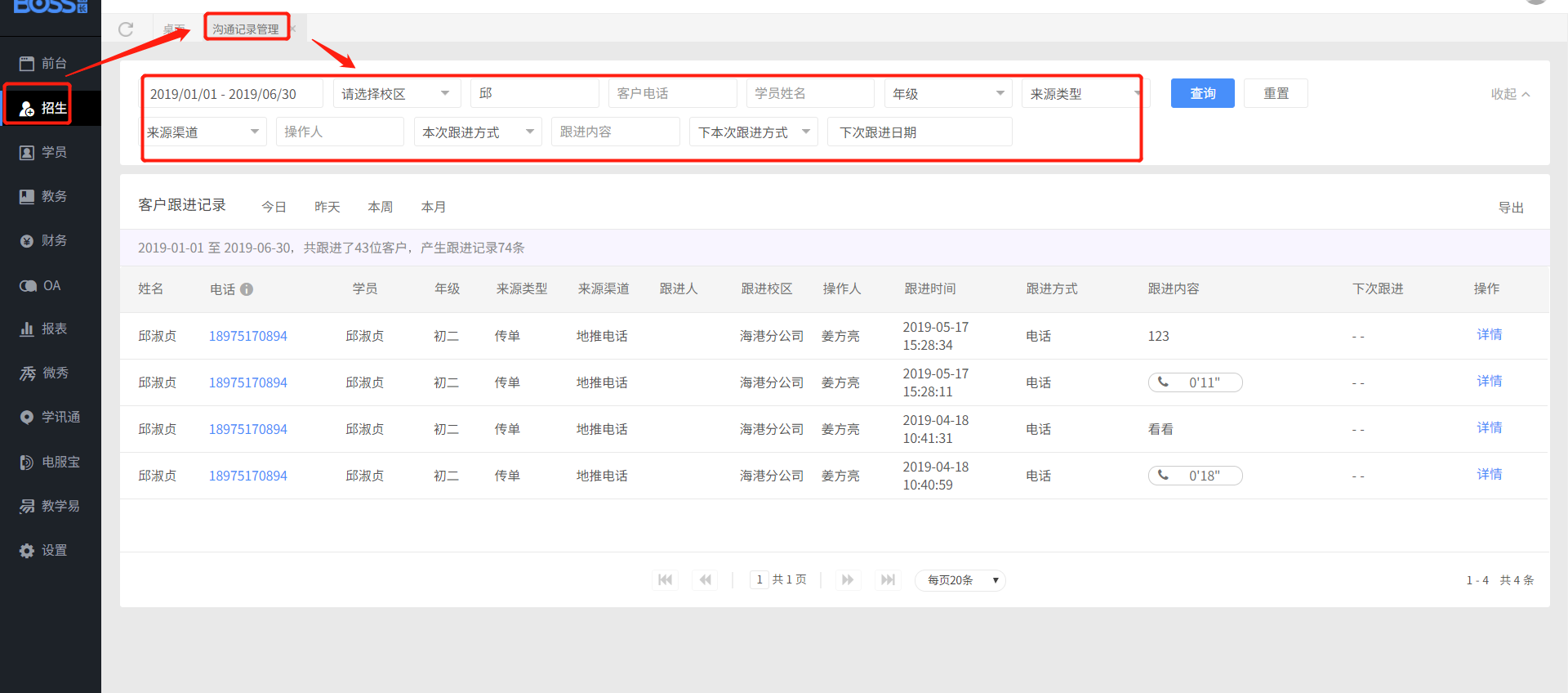Open 详情 for the 15:28:34 record
This screenshot has height=693, width=1568.
[x=1489, y=334]
